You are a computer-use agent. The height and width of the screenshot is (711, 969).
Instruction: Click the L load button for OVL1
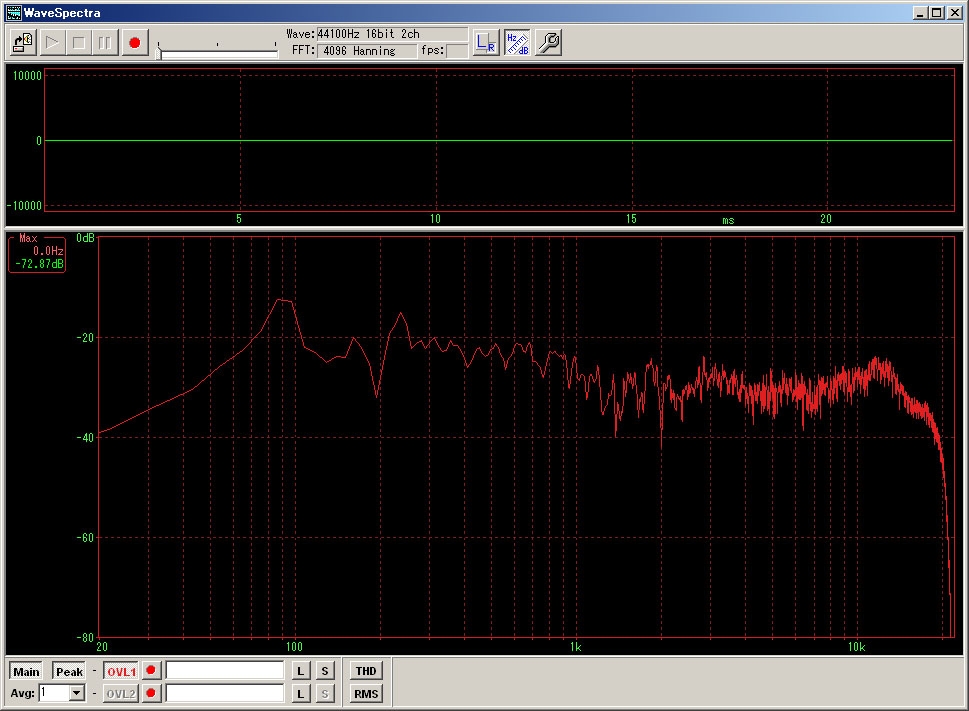tap(301, 671)
